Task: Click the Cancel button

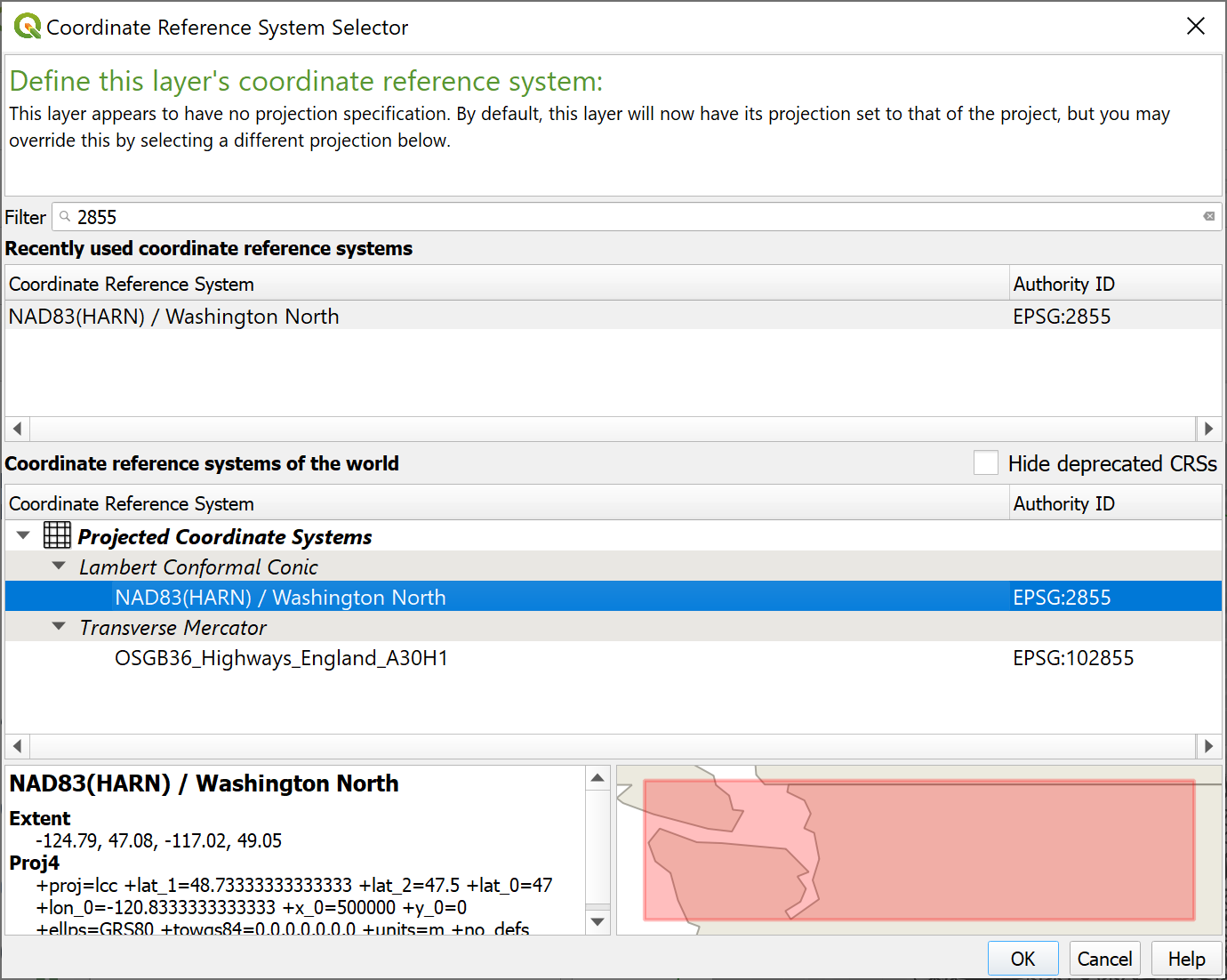Action: click(x=1104, y=959)
